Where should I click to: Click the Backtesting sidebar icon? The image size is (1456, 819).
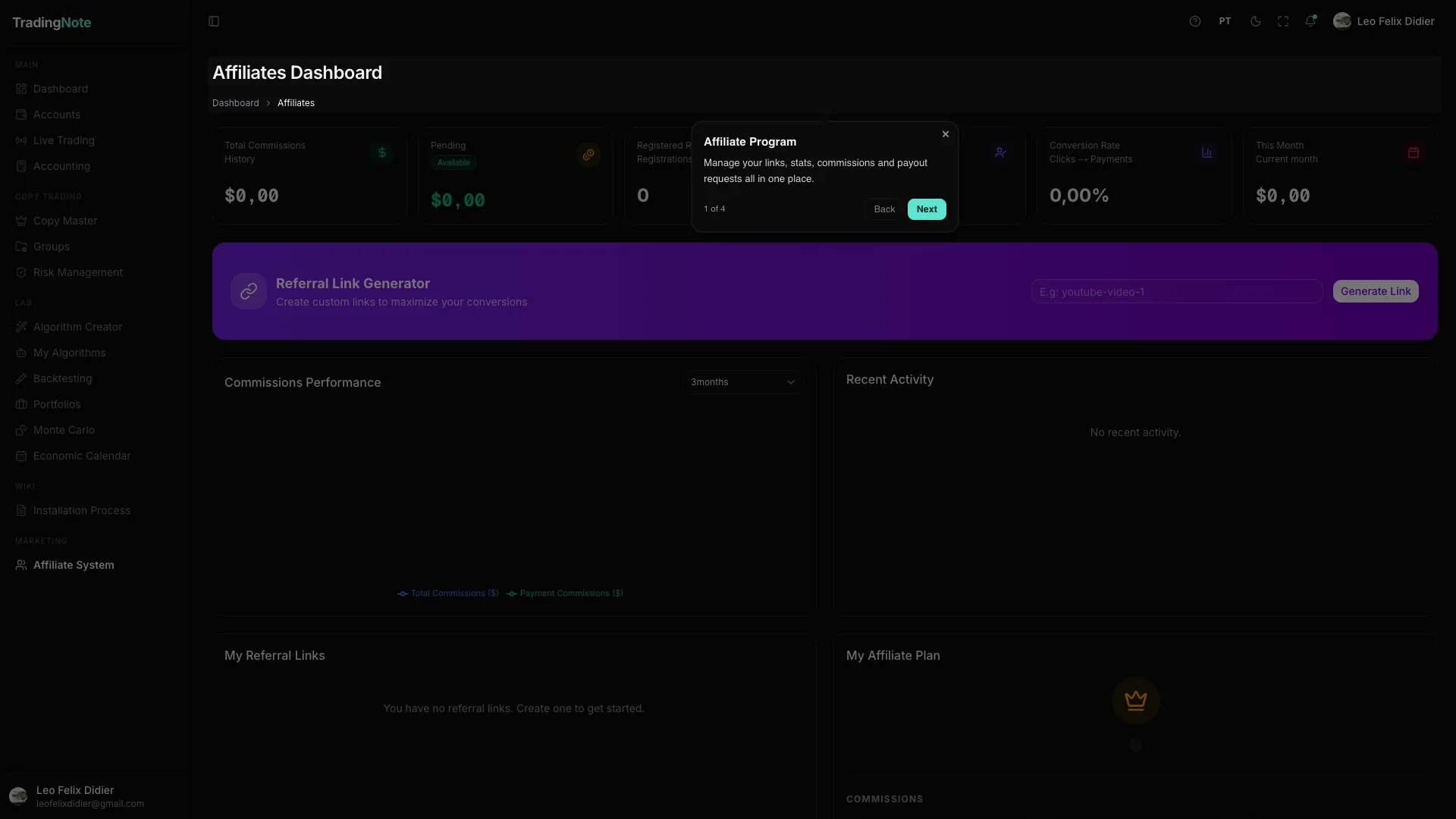click(x=21, y=378)
